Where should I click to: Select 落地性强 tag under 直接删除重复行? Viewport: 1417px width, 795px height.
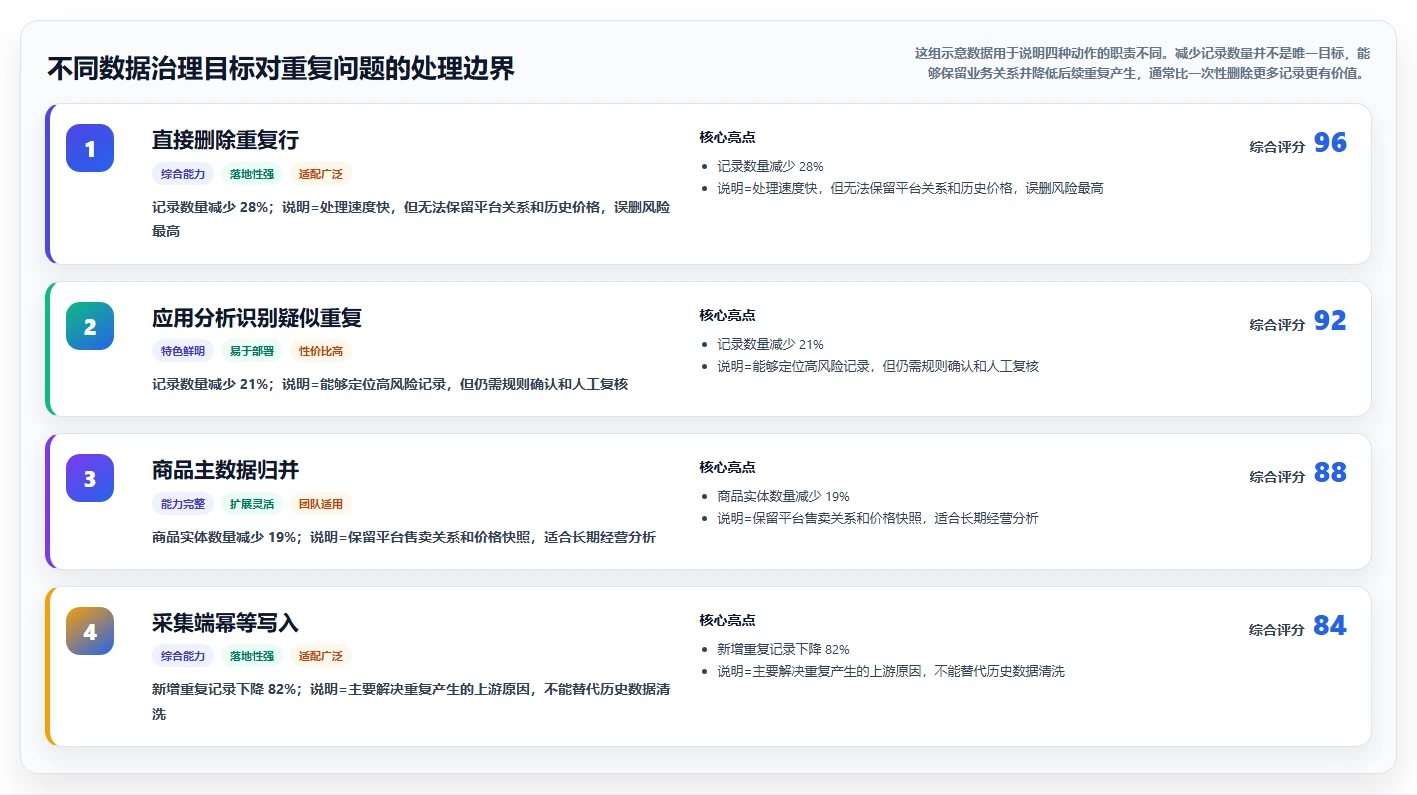(x=252, y=174)
